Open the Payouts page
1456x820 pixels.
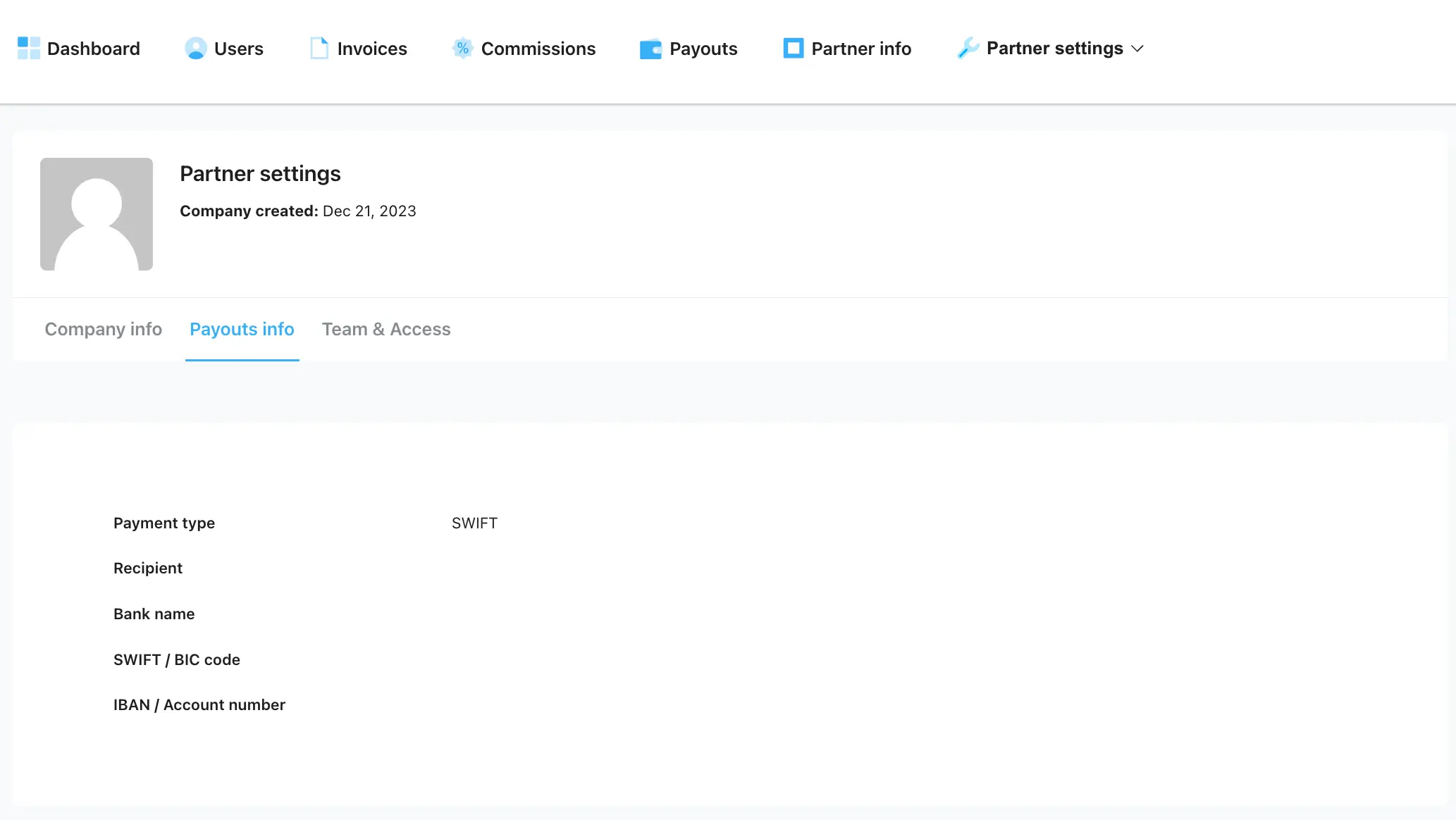pos(703,49)
